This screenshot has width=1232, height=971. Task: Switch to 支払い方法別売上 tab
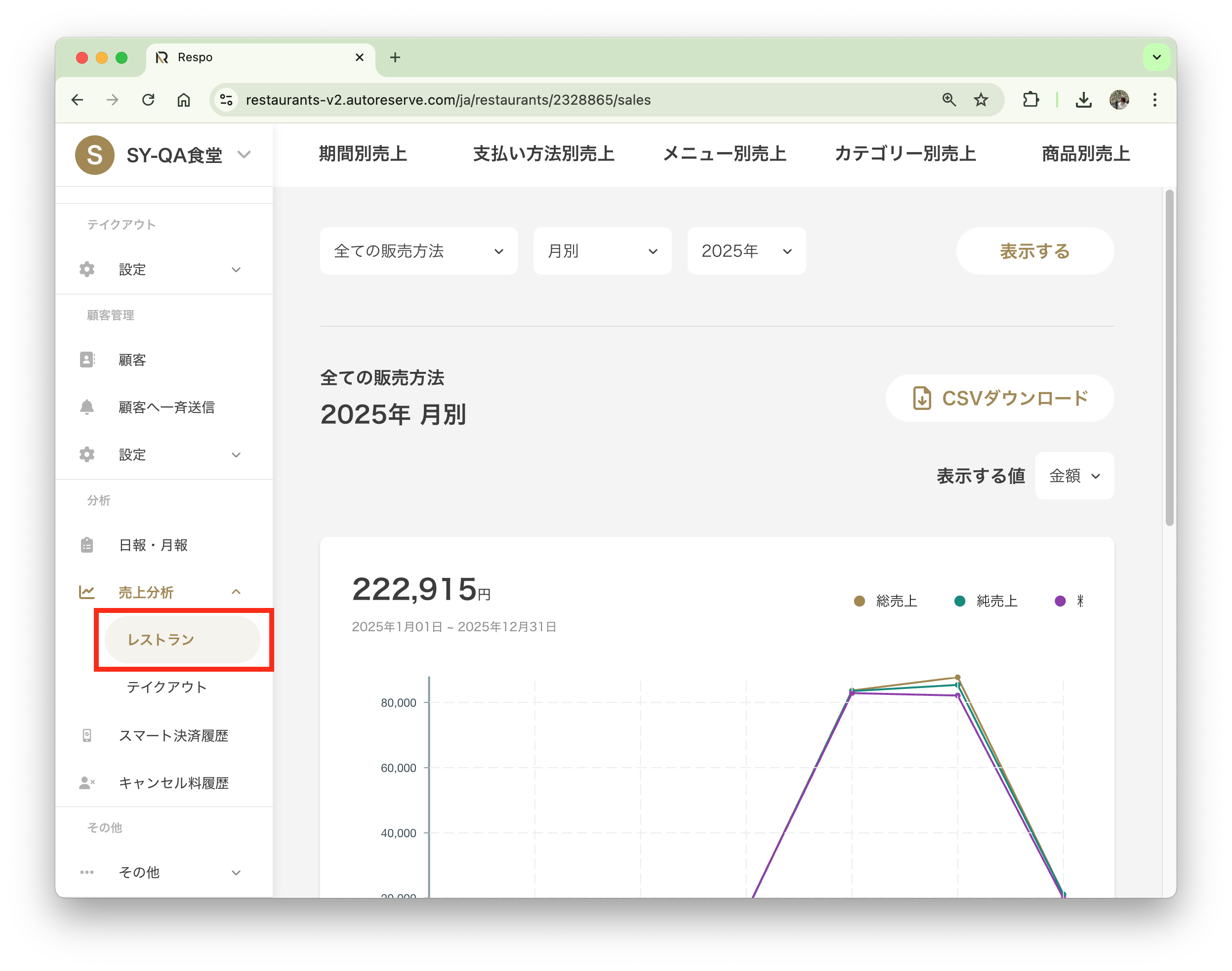click(x=543, y=154)
